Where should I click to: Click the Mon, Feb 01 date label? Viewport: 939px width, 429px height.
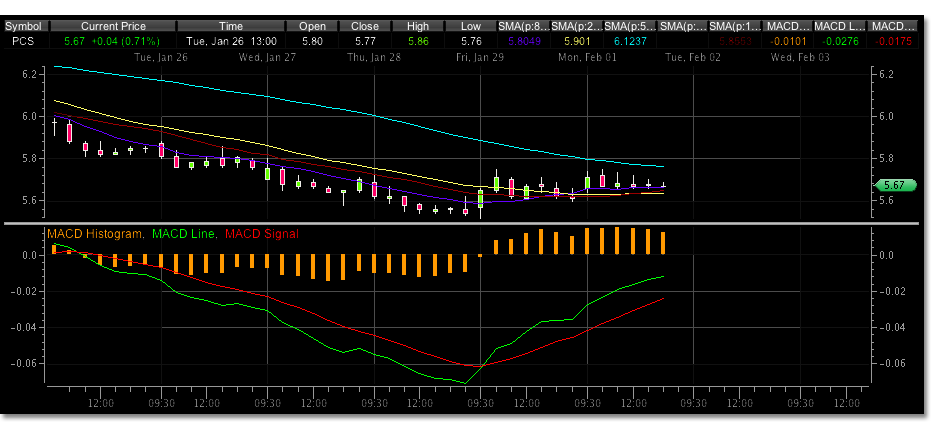coord(587,57)
